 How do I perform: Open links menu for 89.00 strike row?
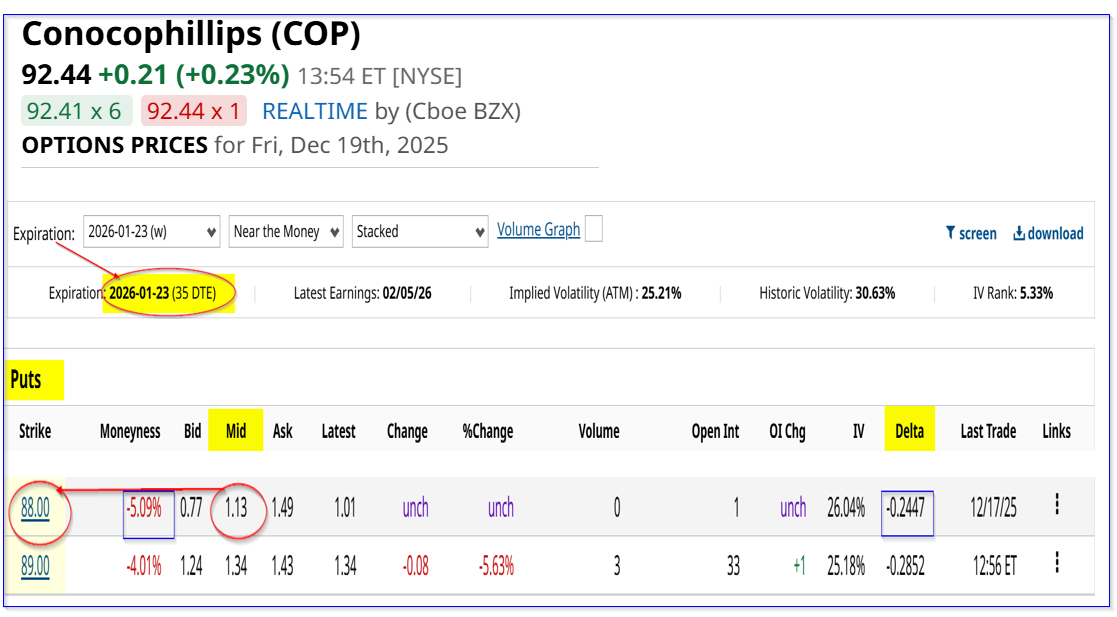[x=1056, y=565]
